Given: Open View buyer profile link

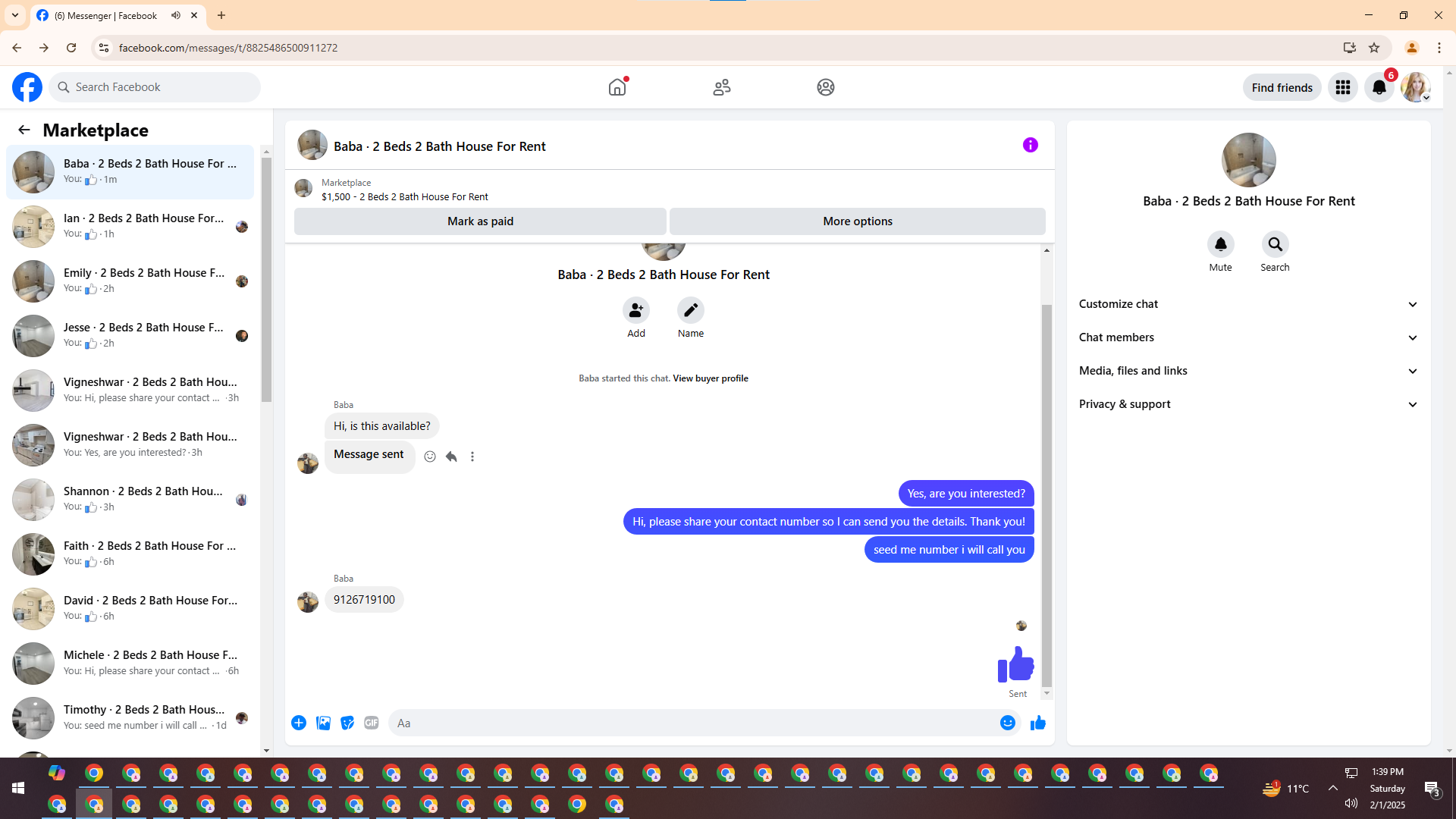Looking at the screenshot, I should 710,378.
